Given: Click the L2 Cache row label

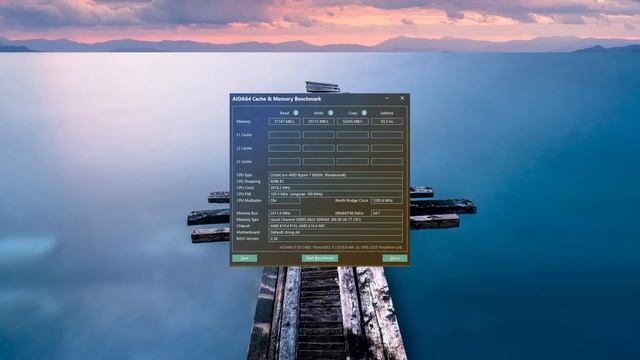Looking at the screenshot, I should 244,148.
